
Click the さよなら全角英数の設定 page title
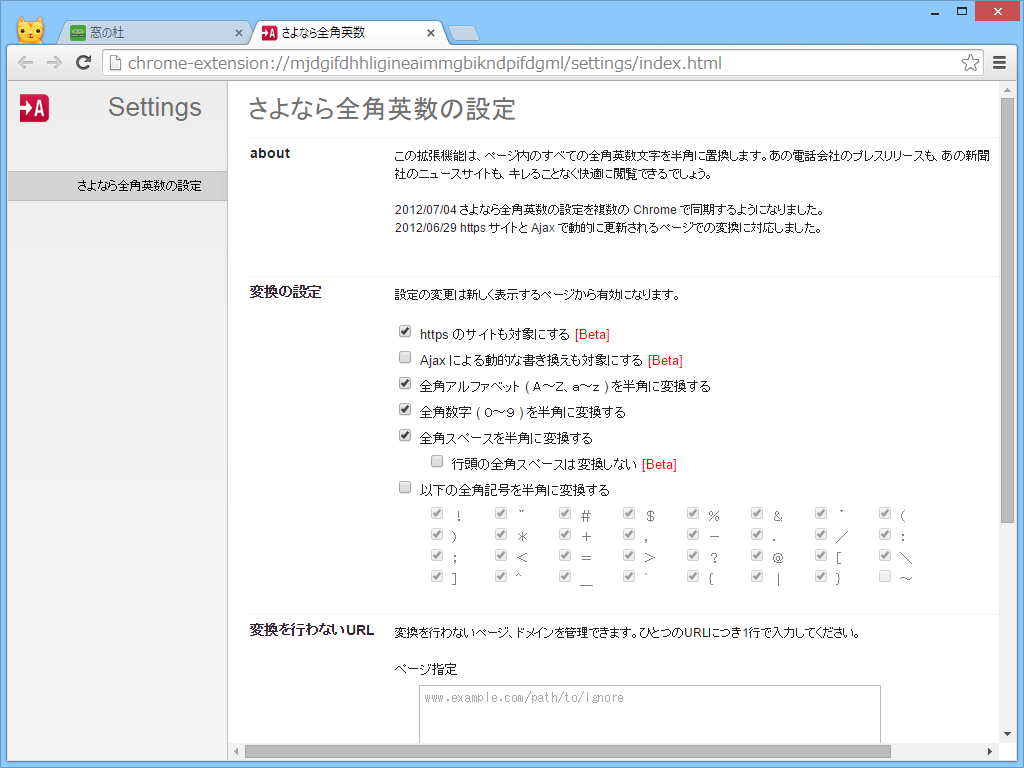(382, 109)
